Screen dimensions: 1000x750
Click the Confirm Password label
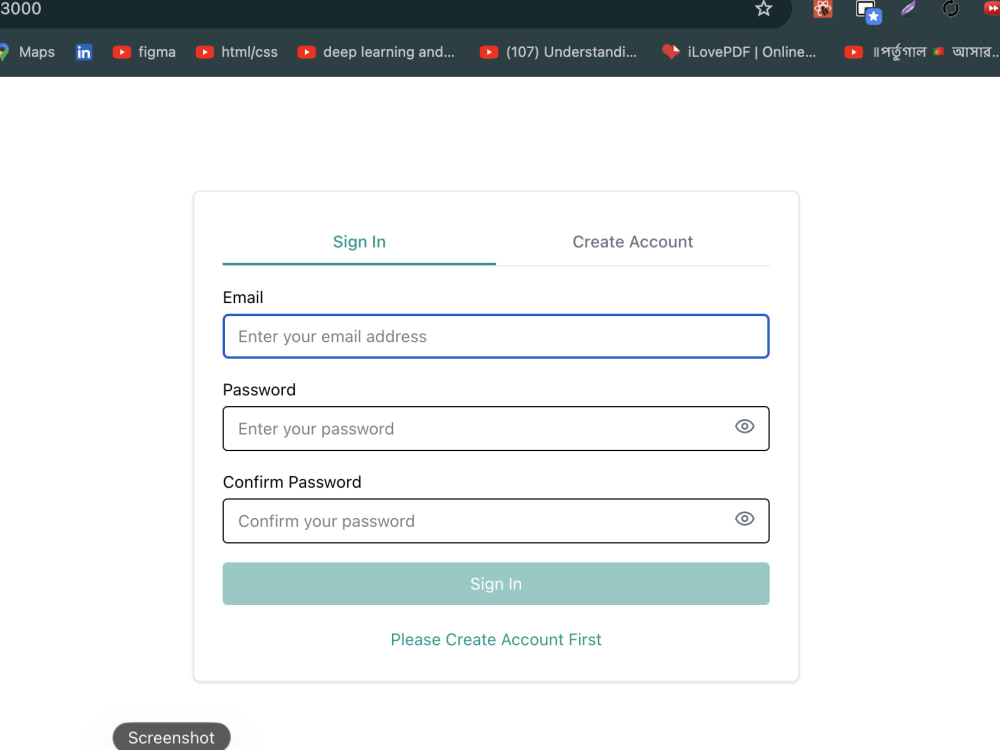(292, 482)
